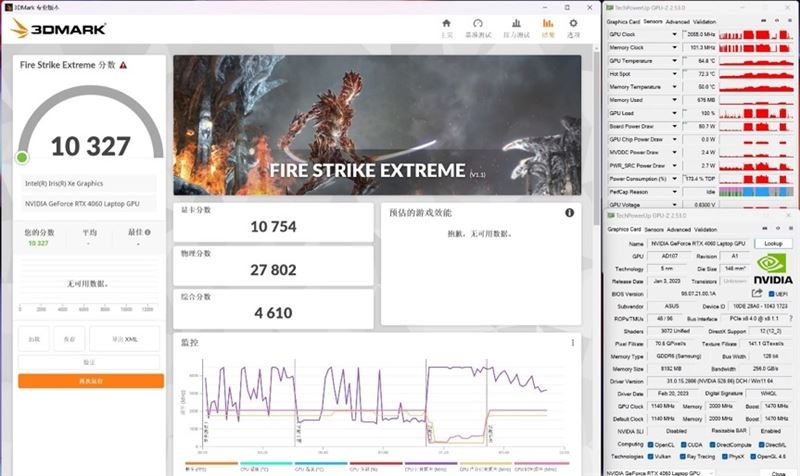Toggle the Ray Tracing checkbox
This screenshot has width=800, height=476.
coord(682,457)
